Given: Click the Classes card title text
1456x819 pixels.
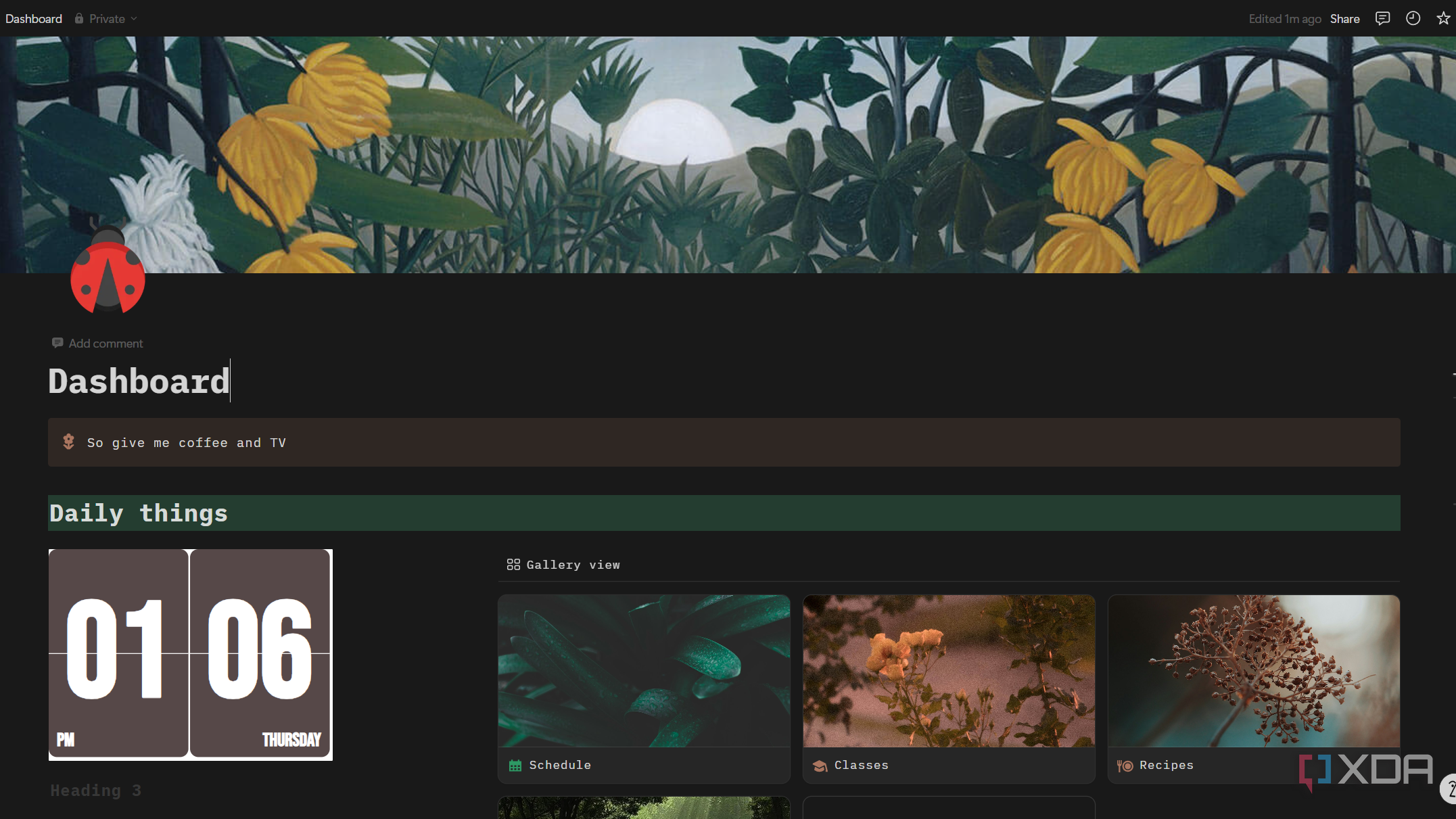Looking at the screenshot, I should point(861,765).
